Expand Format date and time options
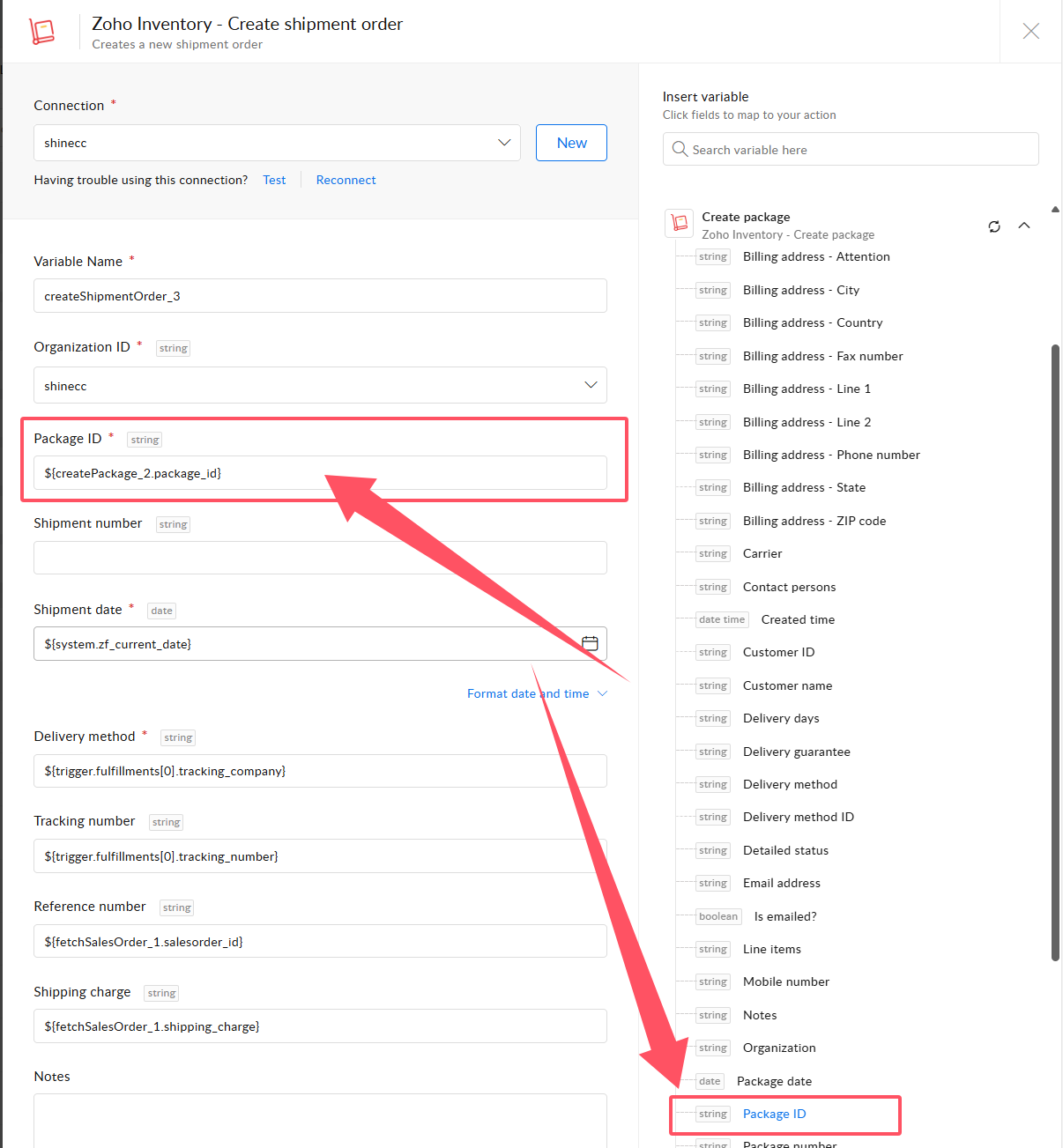Image resolution: width=1063 pixels, height=1148 pixels. [537, 693]
